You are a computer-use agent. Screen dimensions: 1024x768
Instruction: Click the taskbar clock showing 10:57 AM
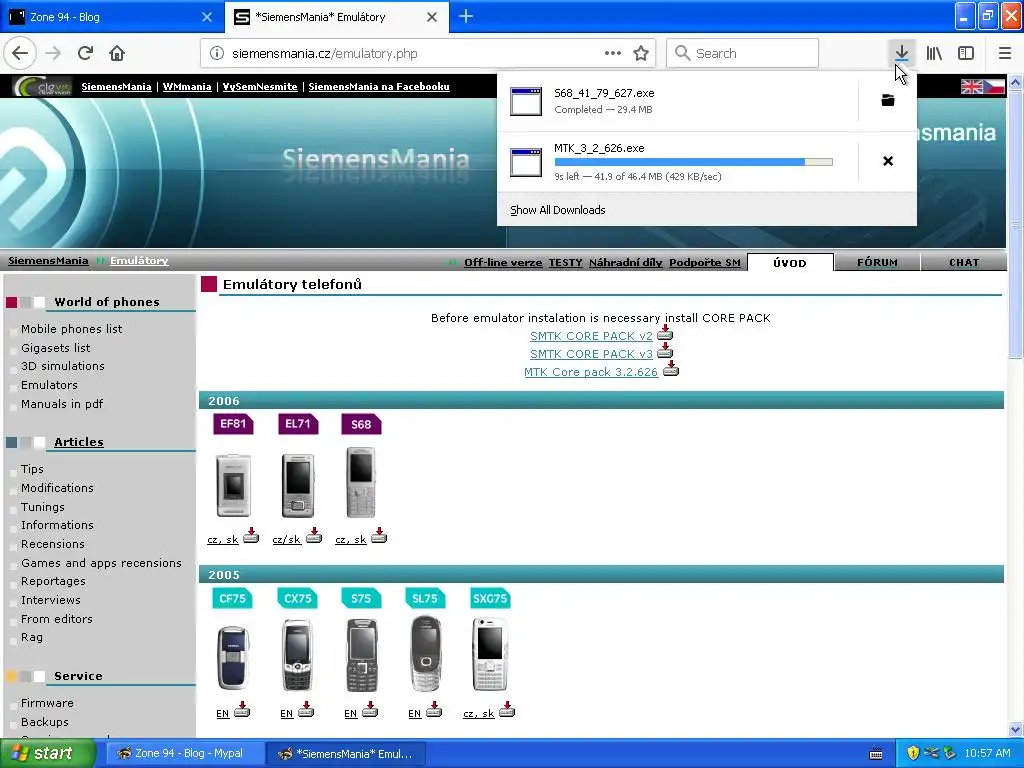click(x=987, y=753)
